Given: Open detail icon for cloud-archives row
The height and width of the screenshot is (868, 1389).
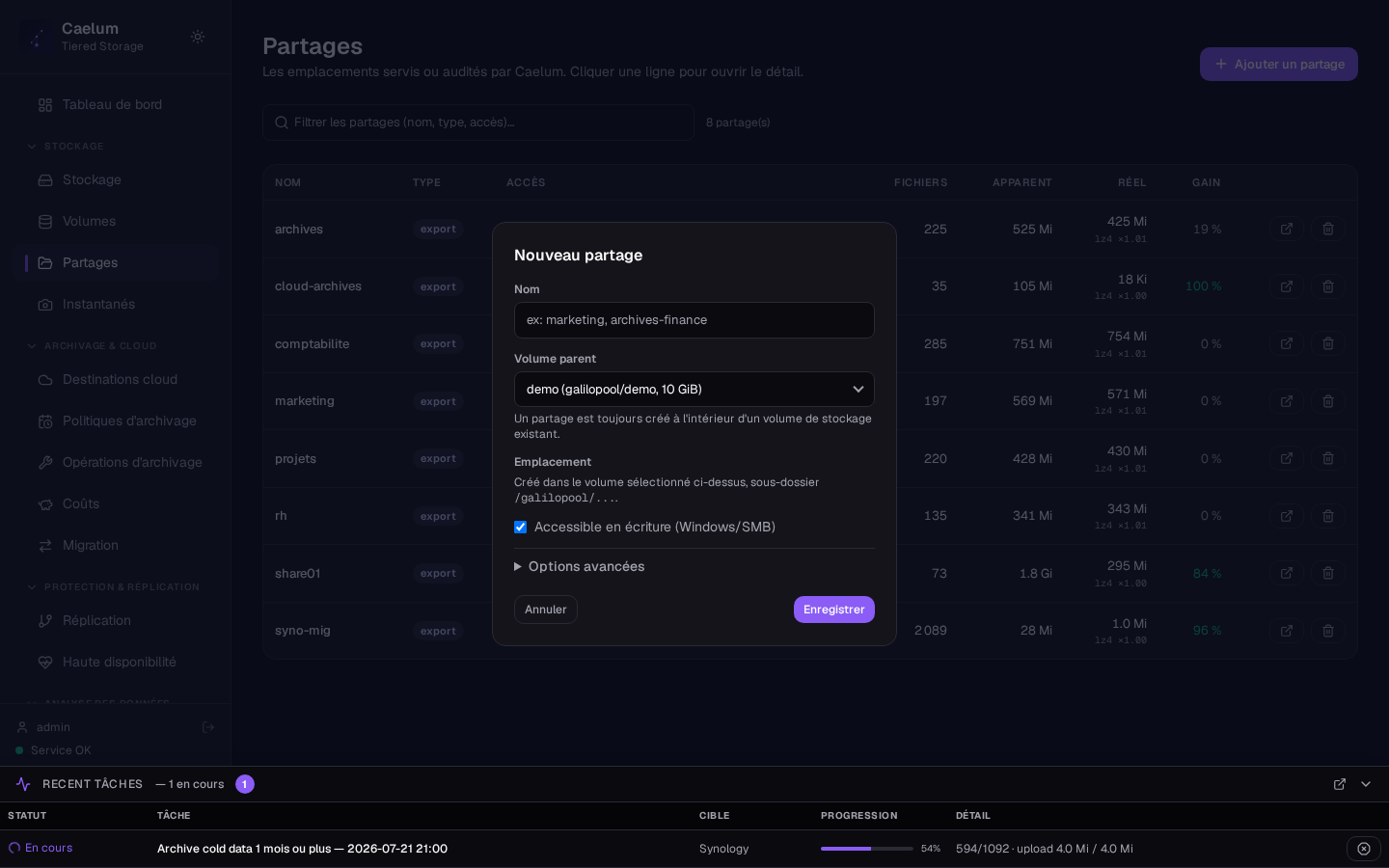Looking at the screenshot, I should pos(1287,286).
